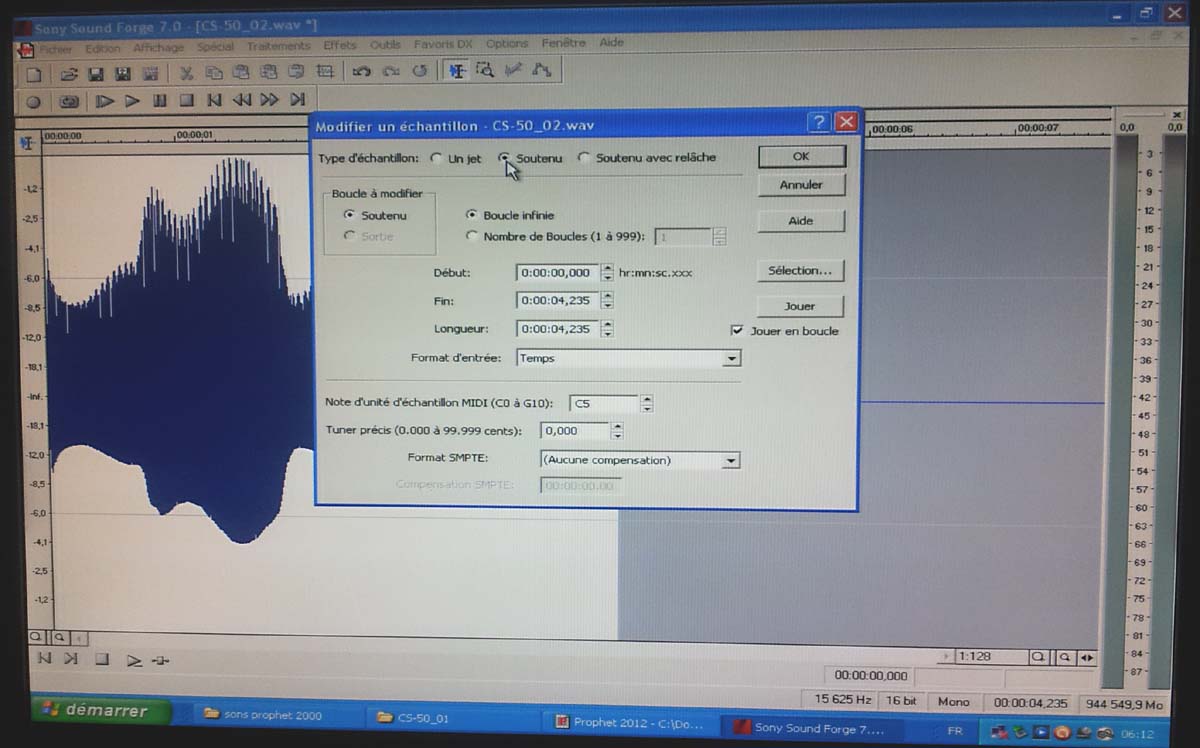Click Rewind in the transport toolbar
1200x748 pixels.
coord(242,100)
